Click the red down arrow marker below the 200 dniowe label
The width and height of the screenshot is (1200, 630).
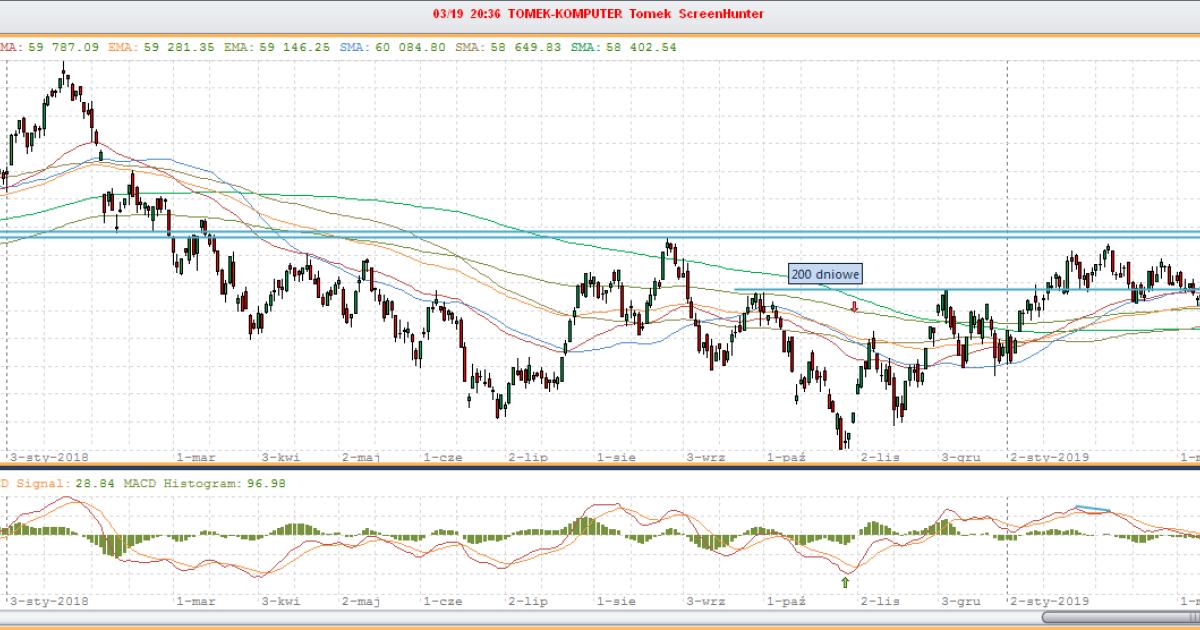point(854,307)
